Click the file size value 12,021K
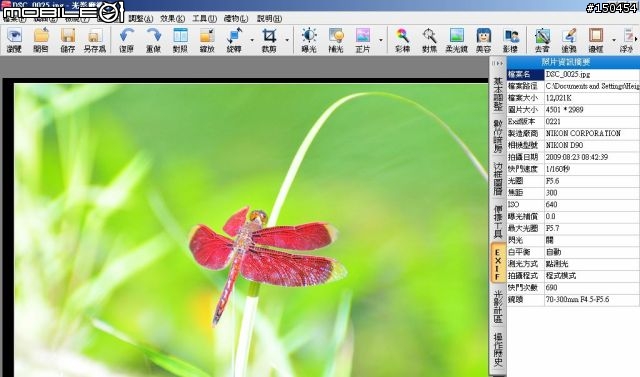The width and height of the screenshot is (640, 377). [558, 98]
